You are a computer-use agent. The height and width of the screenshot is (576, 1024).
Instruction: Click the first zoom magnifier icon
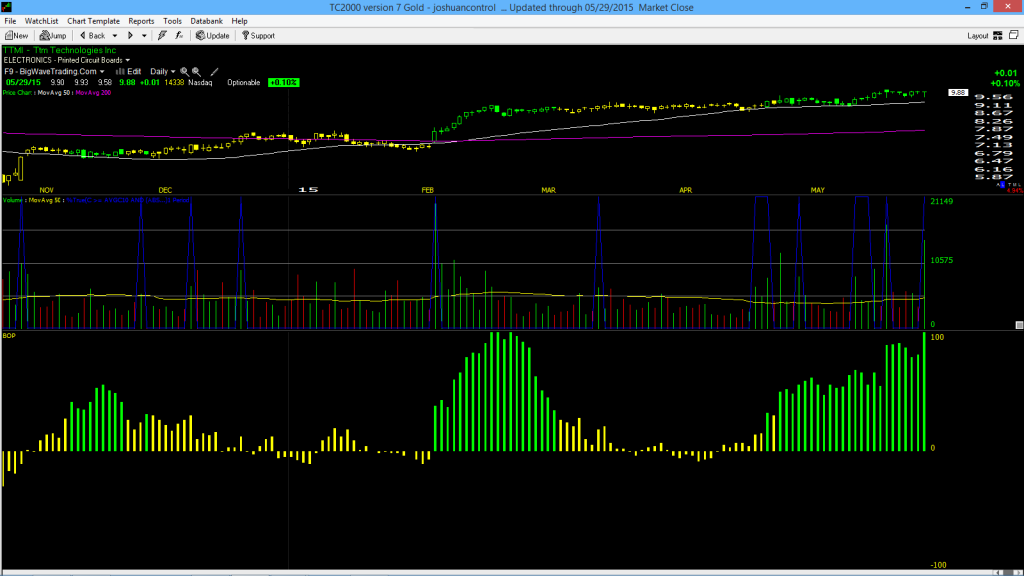185,71
